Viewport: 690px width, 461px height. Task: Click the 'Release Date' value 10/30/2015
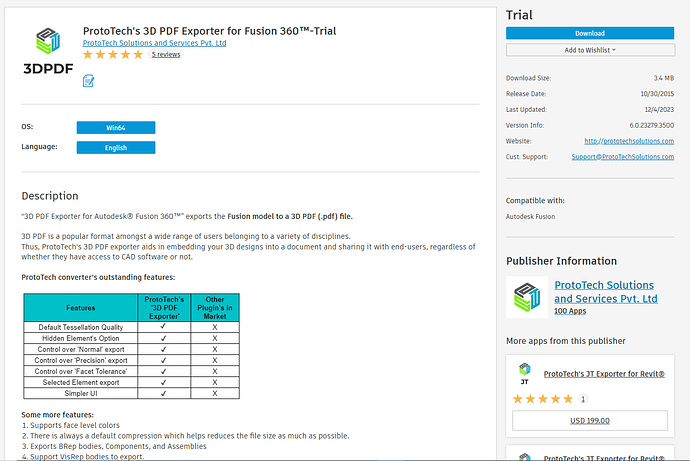pyautogui.click(x=657, y=94)
